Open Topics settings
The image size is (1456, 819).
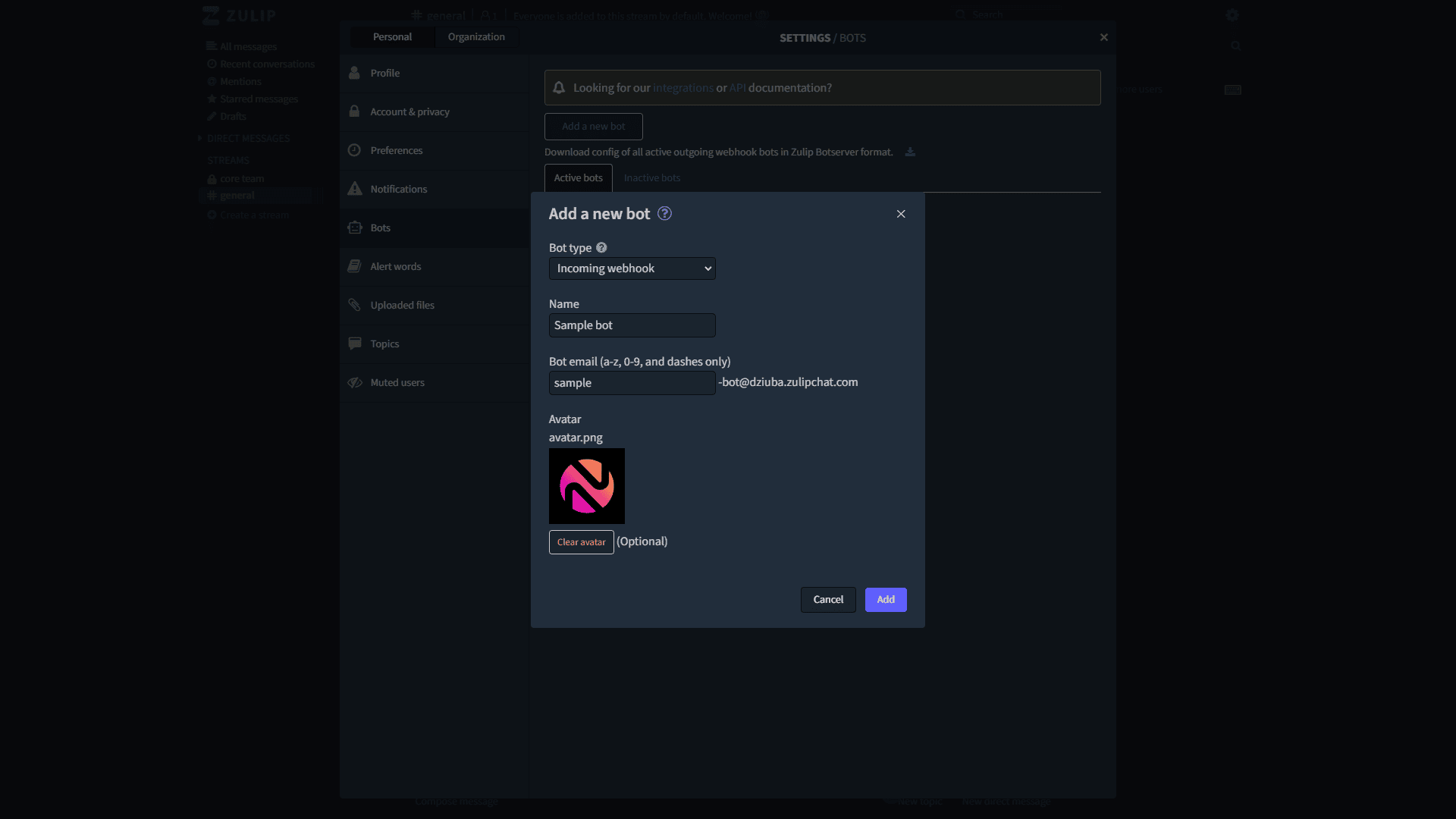click(435, 344)
